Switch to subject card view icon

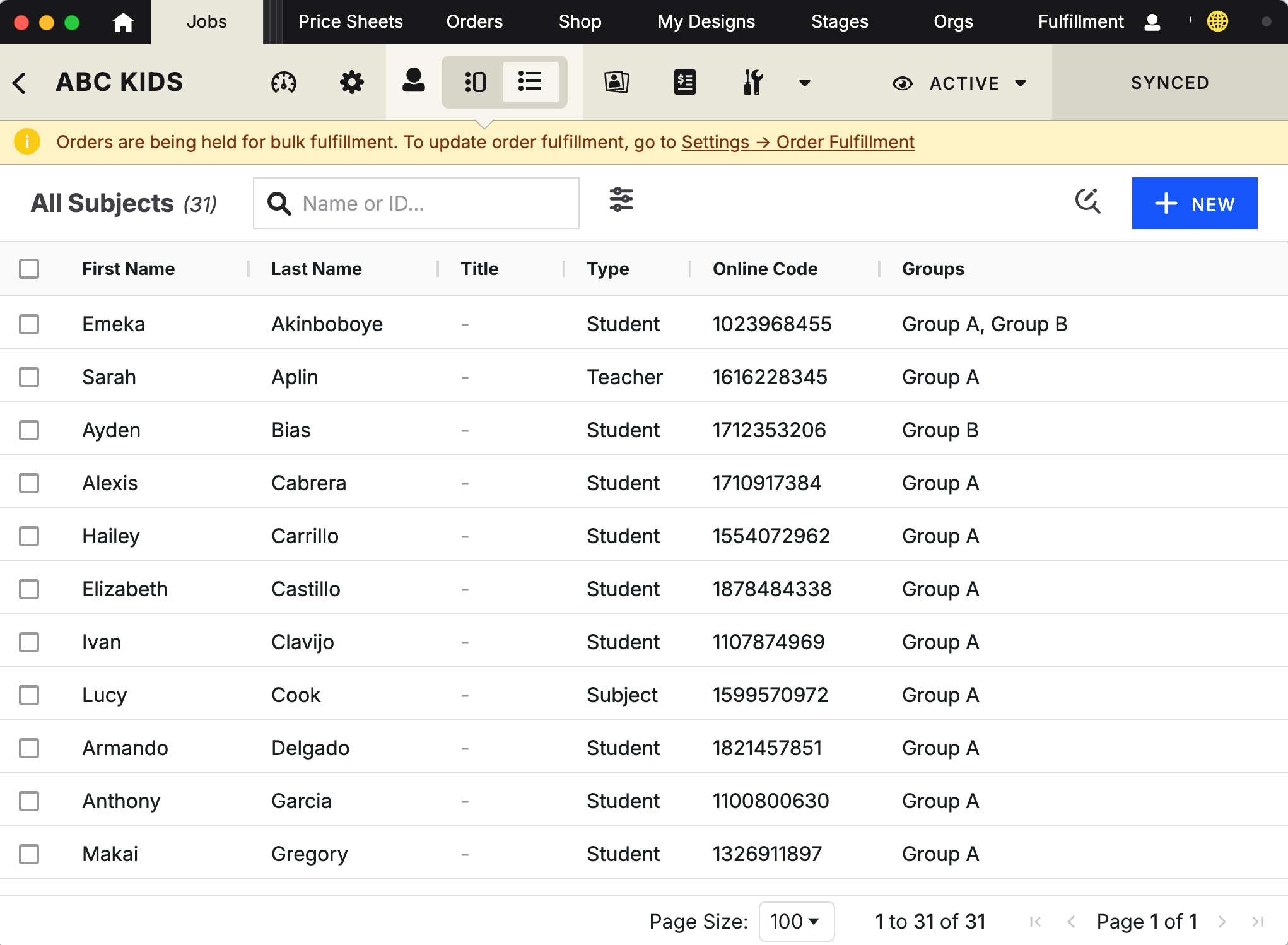click(x=475, y=82)
